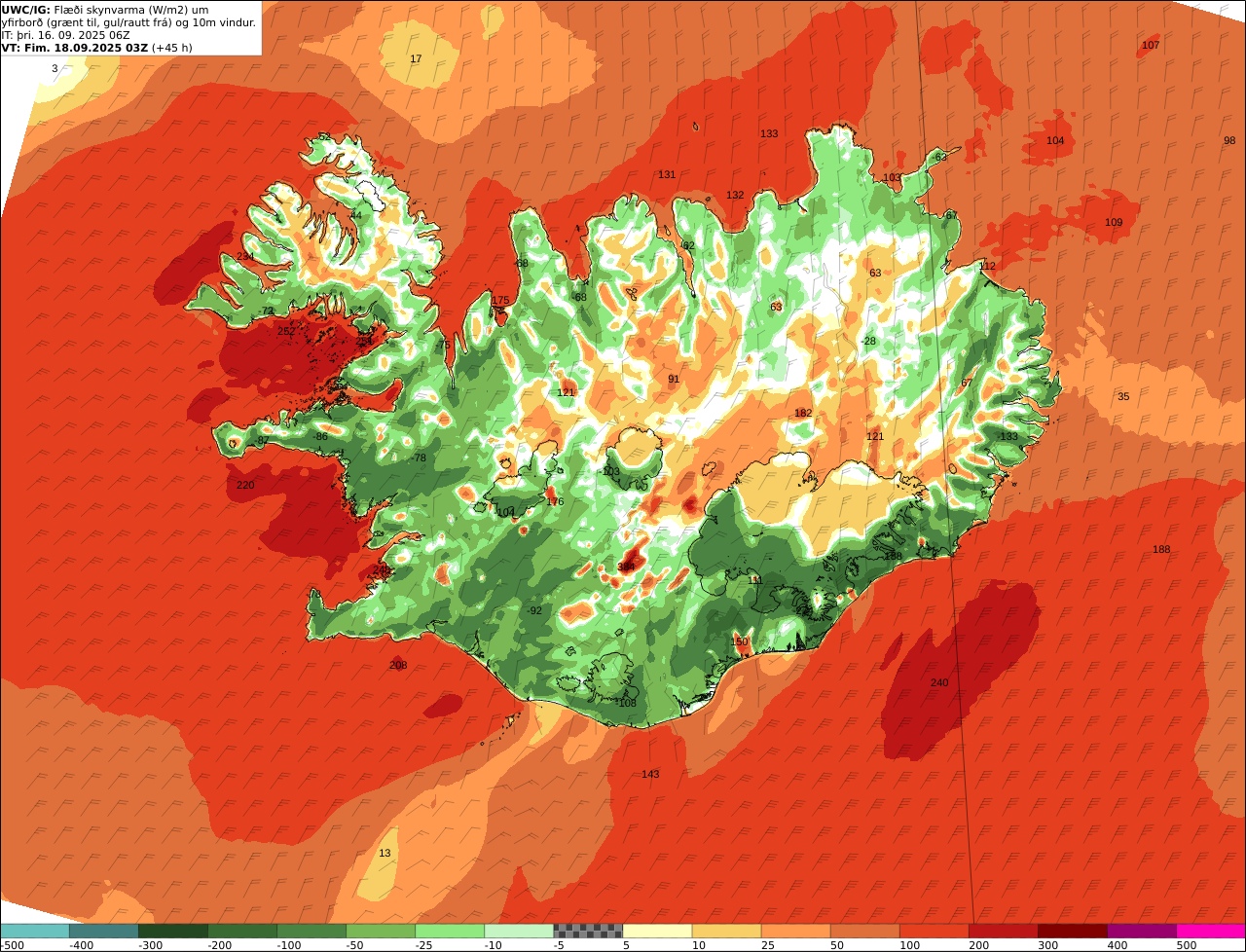Click legend swatch between 25 and 50
The height and width of the screenshot is (952, 1246).
(x=795, y=931)
